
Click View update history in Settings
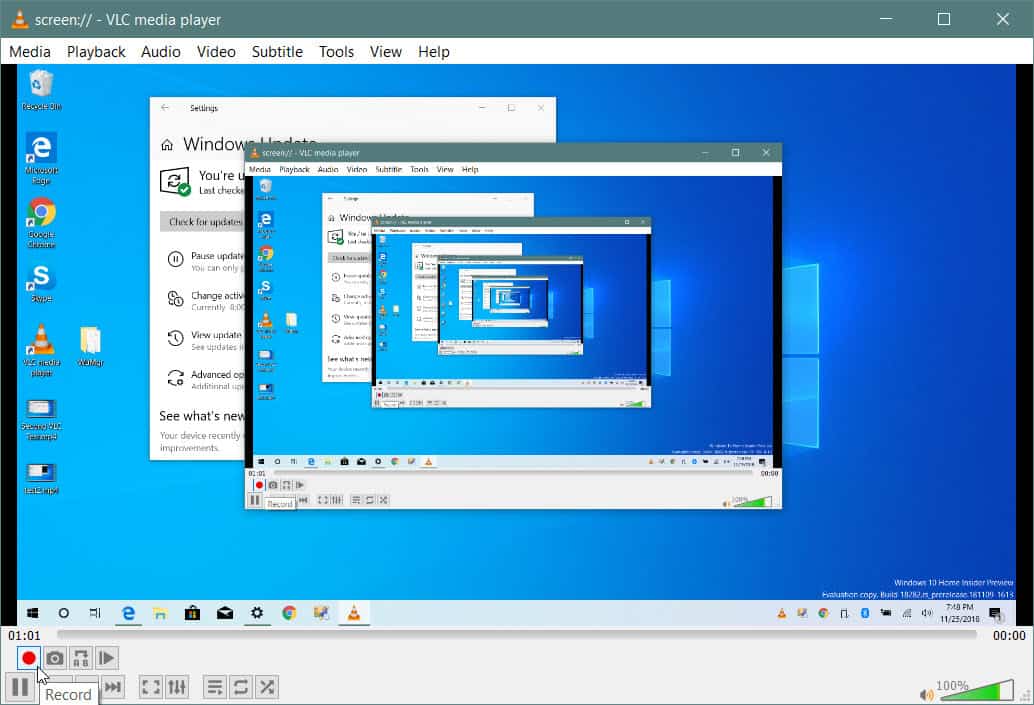click(x=204, y=340)
